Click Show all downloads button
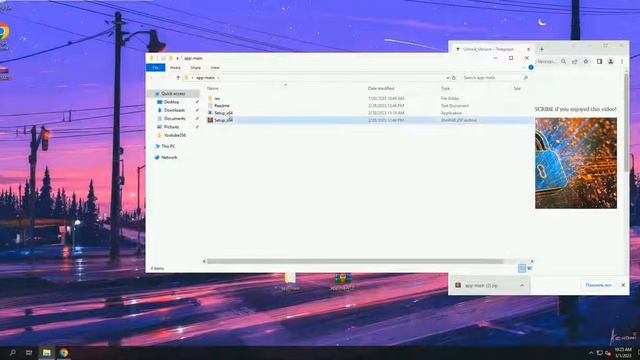640x360 pixels. pyautogui.click(x=598, y=285)
